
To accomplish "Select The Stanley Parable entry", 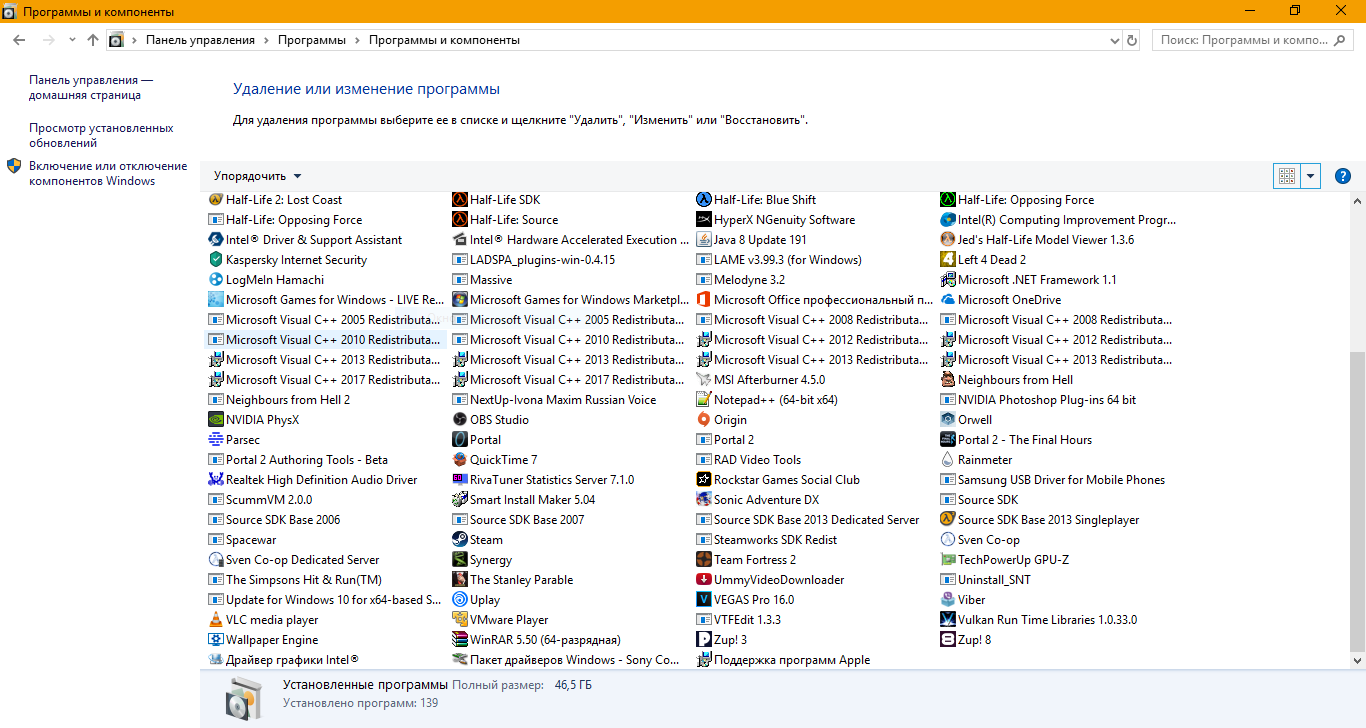I will pyautogui.click(x=513, y=580).
